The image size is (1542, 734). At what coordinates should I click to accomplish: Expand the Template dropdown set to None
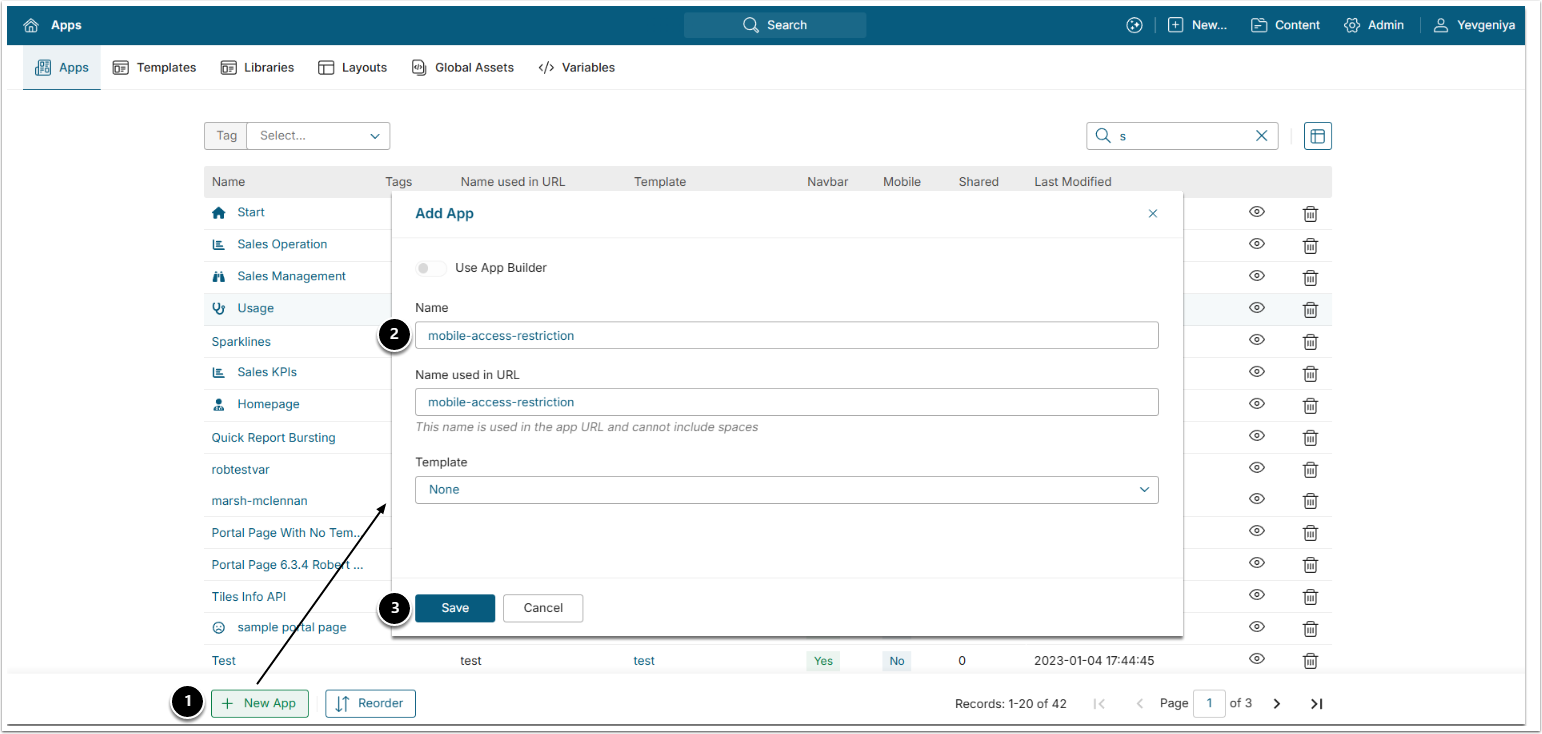coord(786,490)
